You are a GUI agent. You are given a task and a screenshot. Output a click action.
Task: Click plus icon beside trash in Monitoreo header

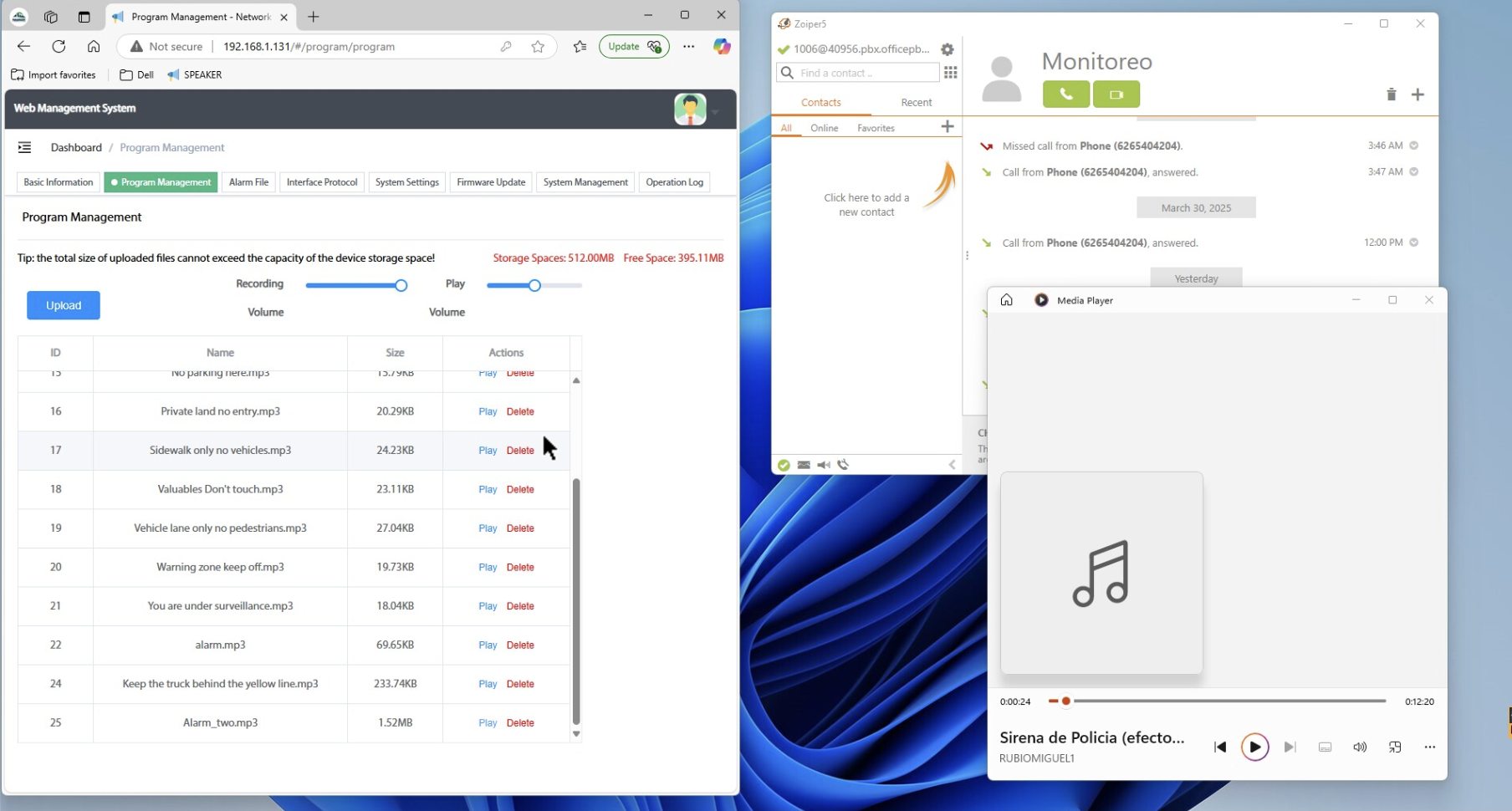pos(1417,94)
